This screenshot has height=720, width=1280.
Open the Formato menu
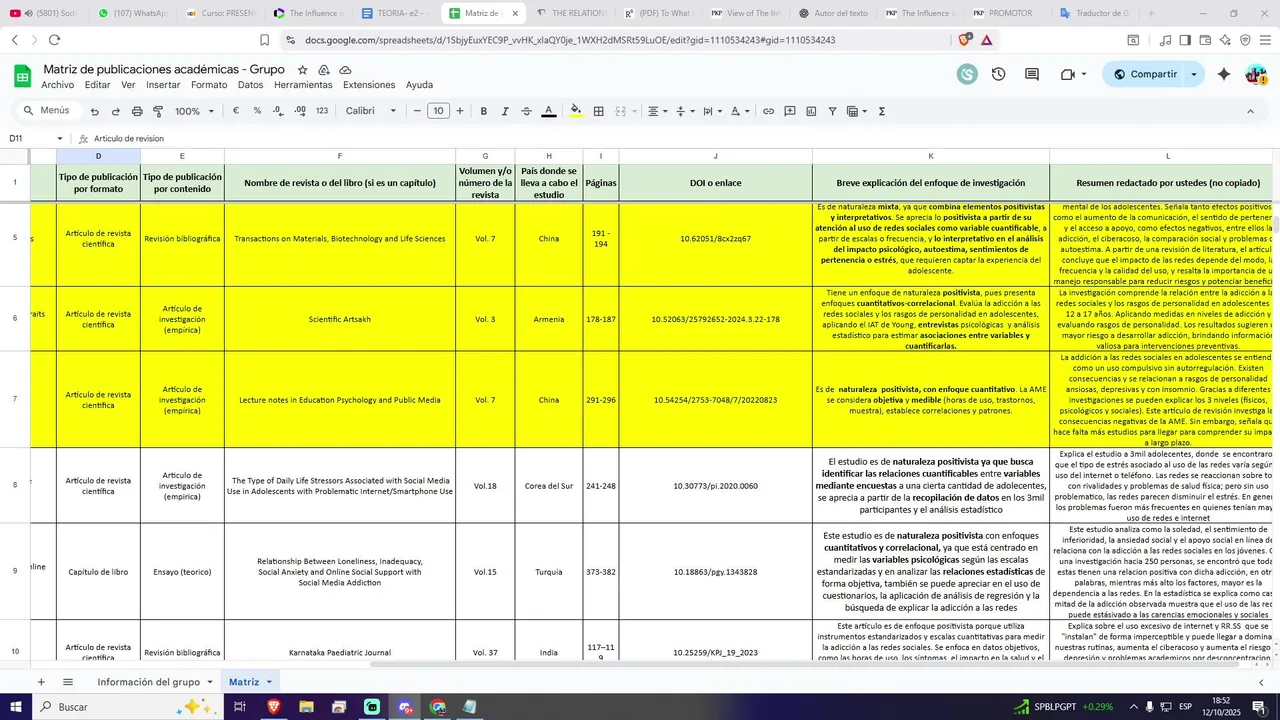(x=209, y=85)
